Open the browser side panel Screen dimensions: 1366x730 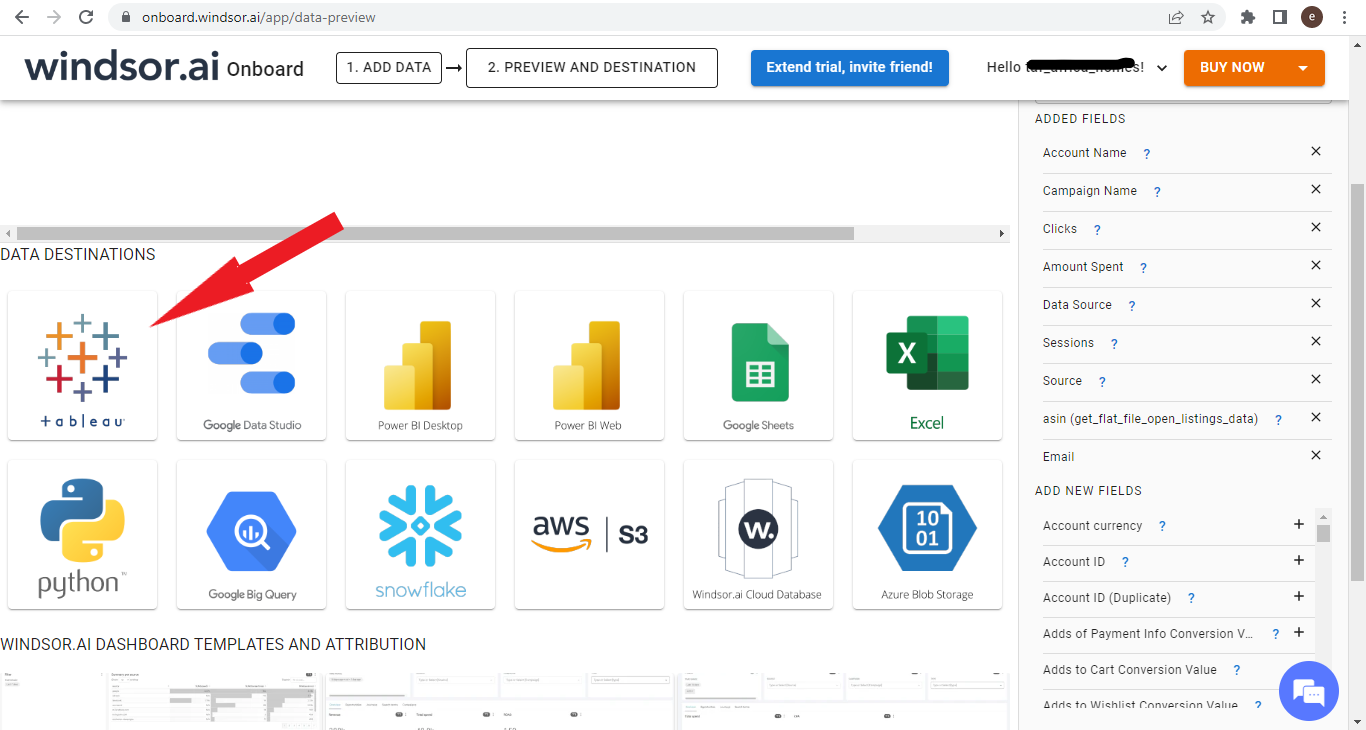pyautogui.click(x=1279, y=17)
